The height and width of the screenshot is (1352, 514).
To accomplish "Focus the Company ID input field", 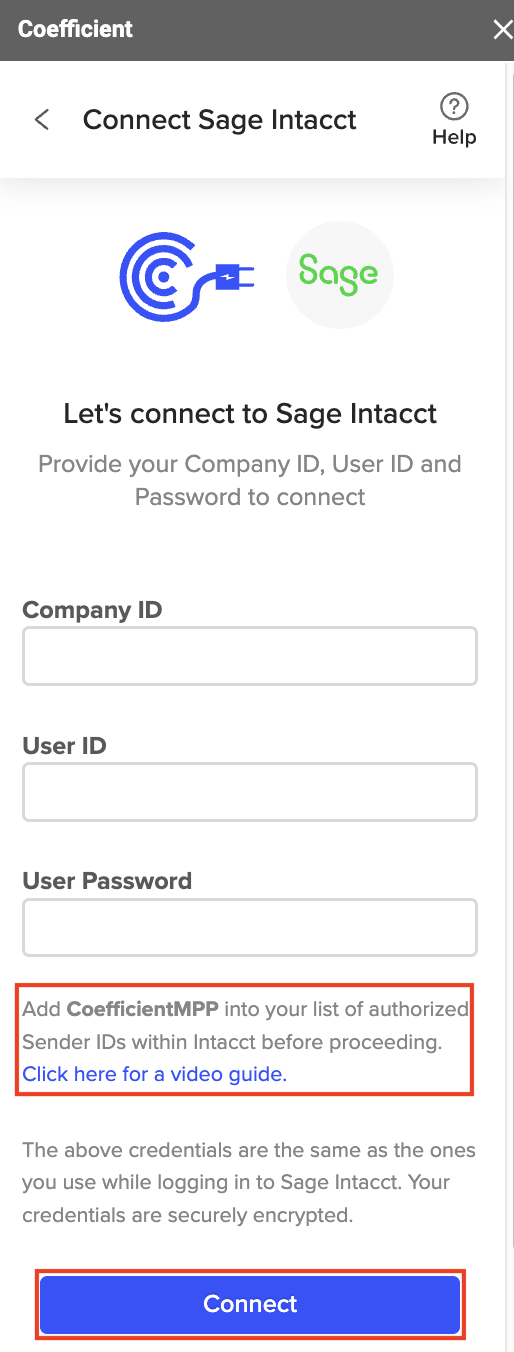I will click(250, 656).
